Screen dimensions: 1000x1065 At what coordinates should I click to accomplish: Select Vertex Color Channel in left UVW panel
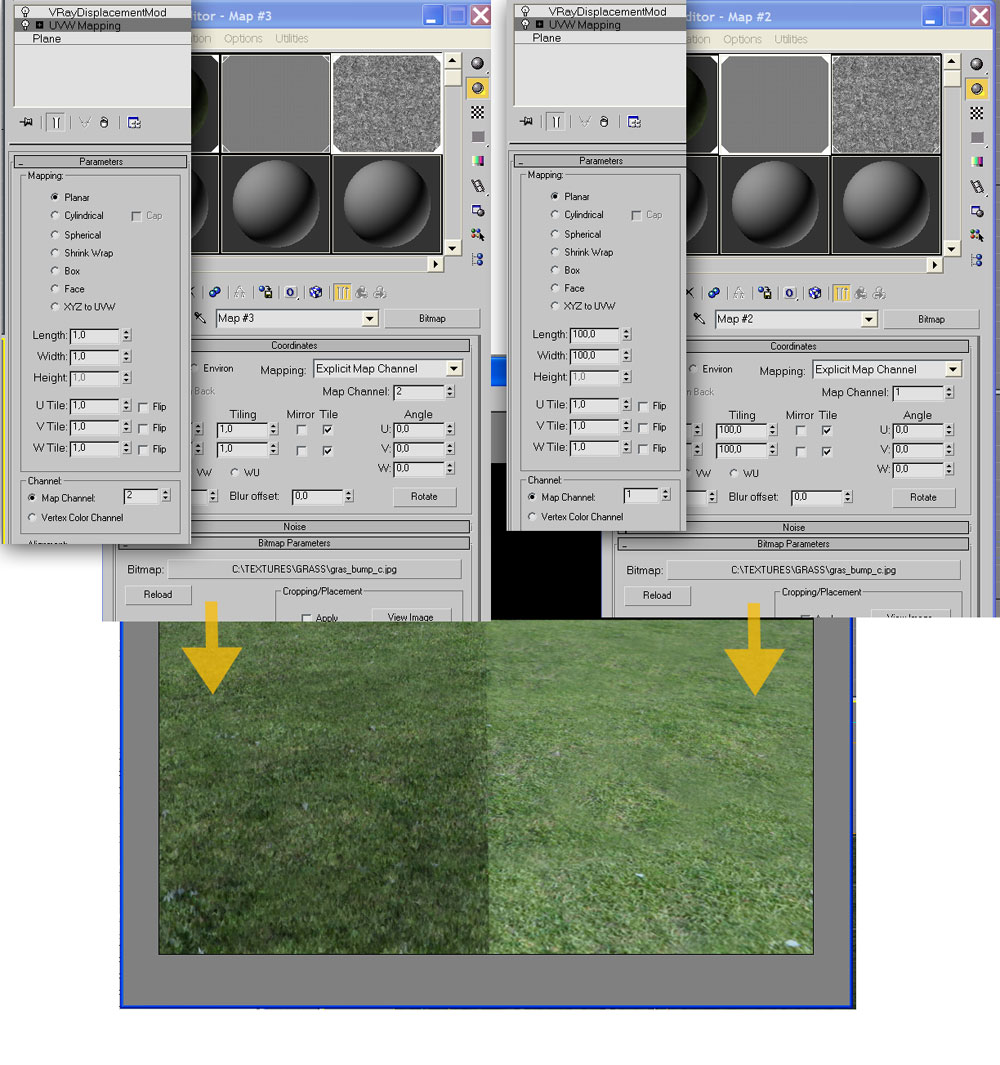pos(32,518)
